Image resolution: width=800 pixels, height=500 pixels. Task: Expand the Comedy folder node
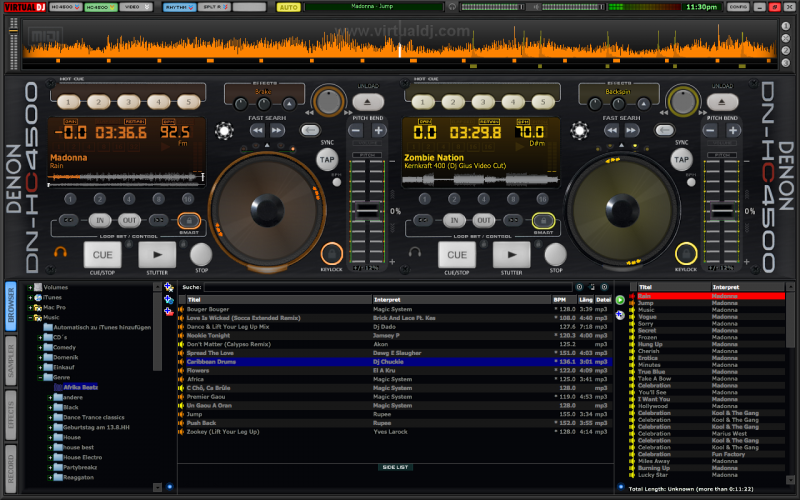coord(40,347)
